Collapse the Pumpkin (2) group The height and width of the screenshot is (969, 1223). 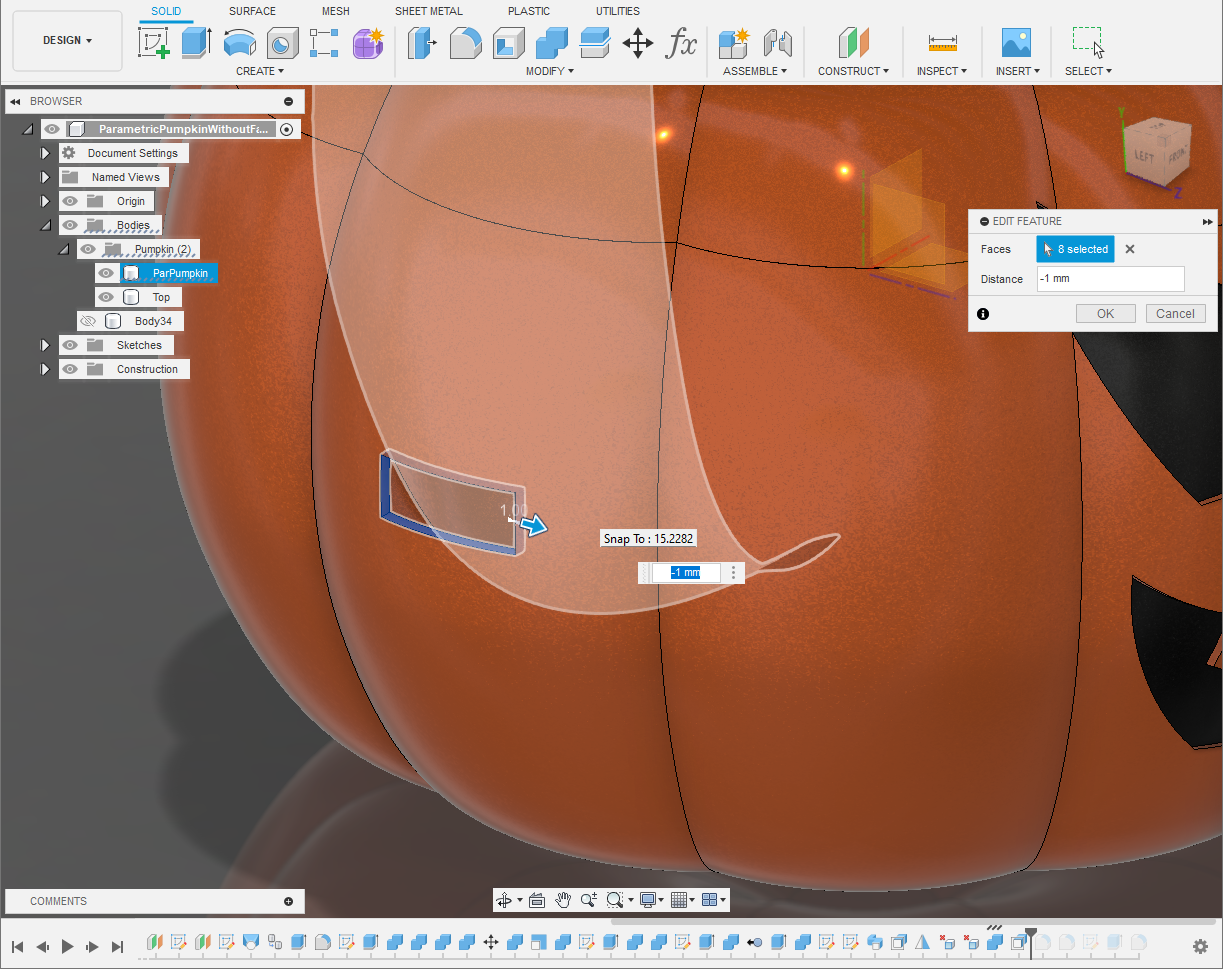point(63,249)
